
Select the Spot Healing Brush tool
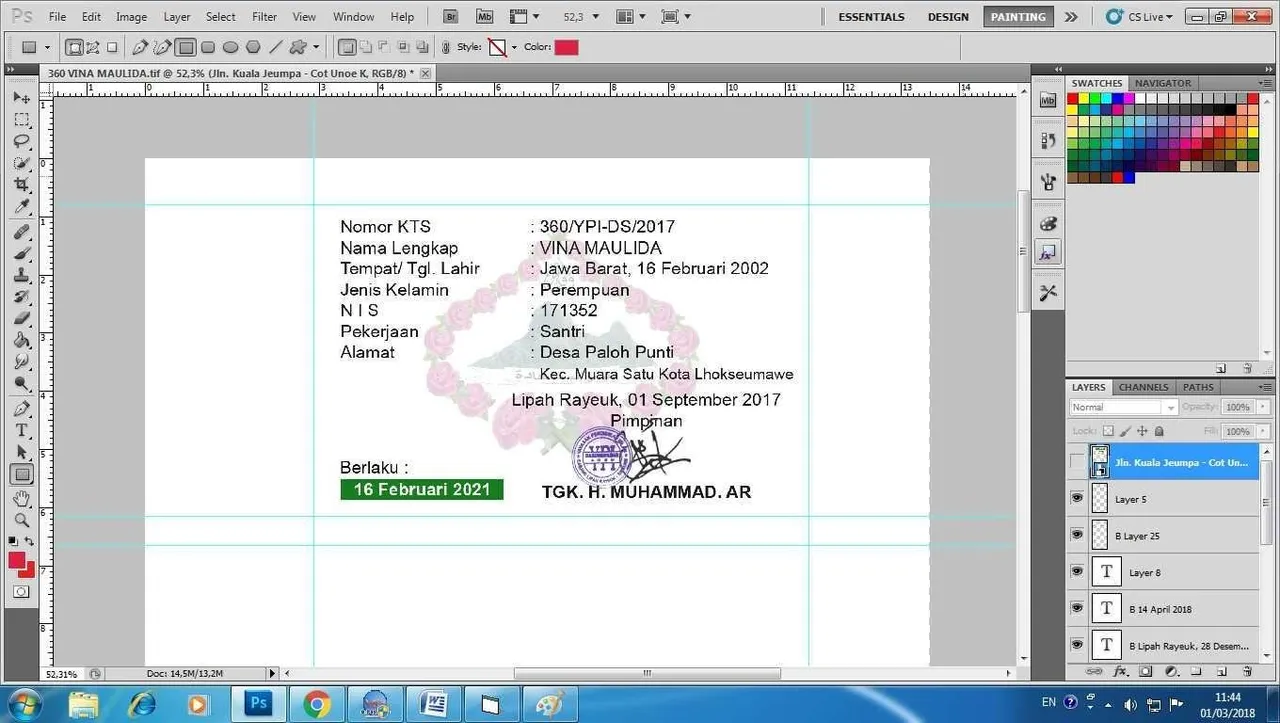click(x=21, y=232)
